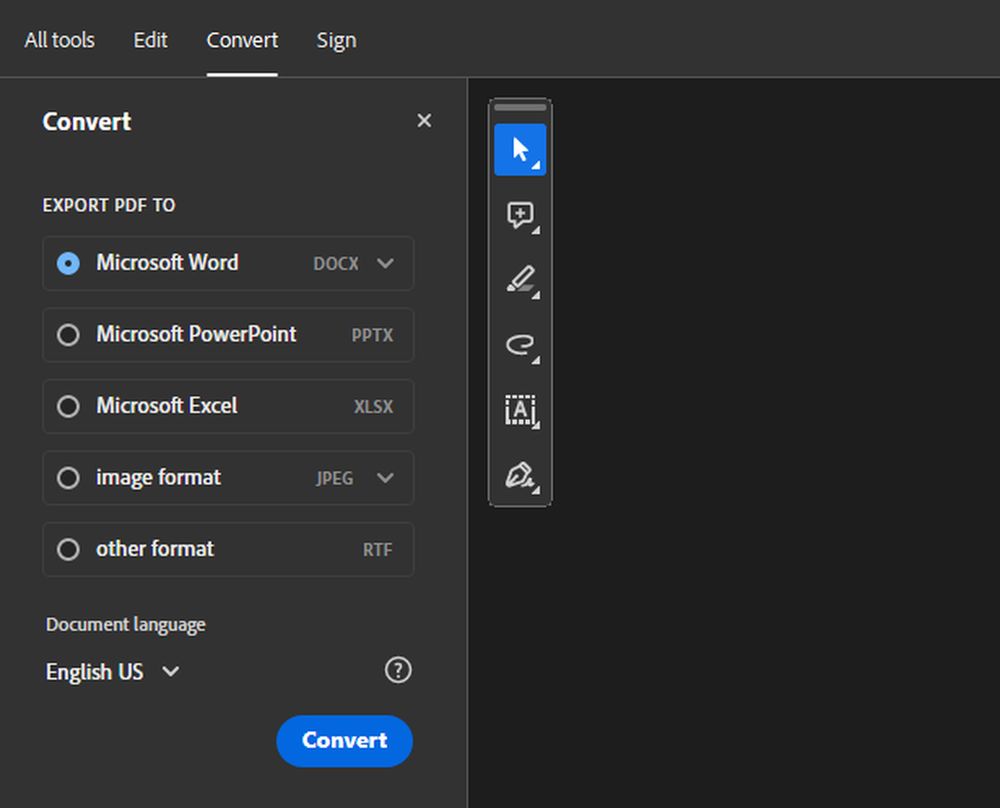
Task: Go to the Sign tab
Action: pyautogui.click(x=336, y=40)
